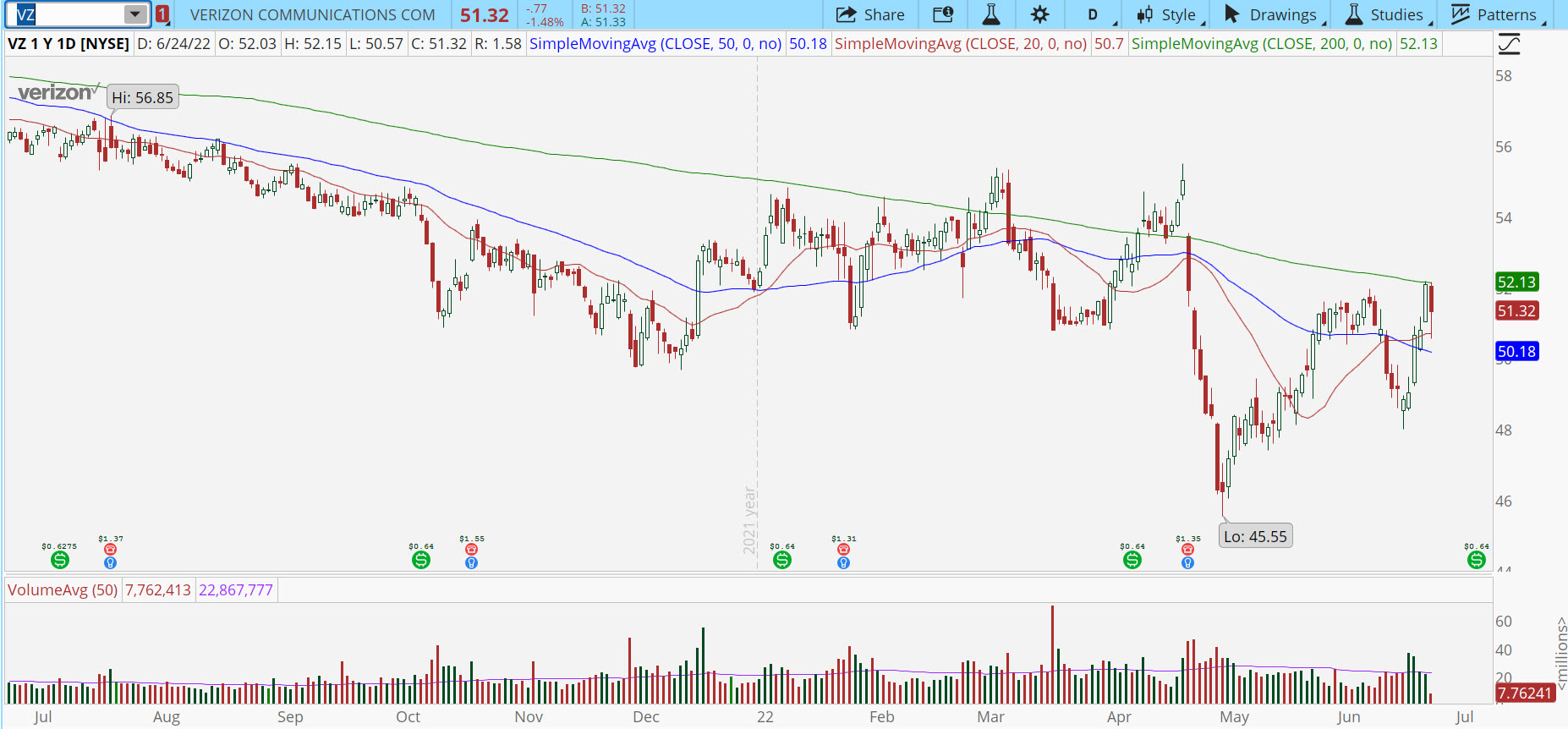The height and width of the screenshot is (729, 1568).
Task: Click the H: 52.15 high value
Action: 313,44
